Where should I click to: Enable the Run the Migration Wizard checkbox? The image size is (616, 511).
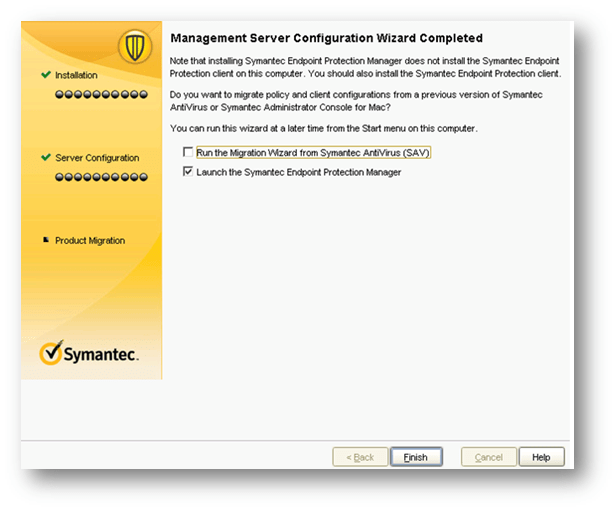point(188,153)
